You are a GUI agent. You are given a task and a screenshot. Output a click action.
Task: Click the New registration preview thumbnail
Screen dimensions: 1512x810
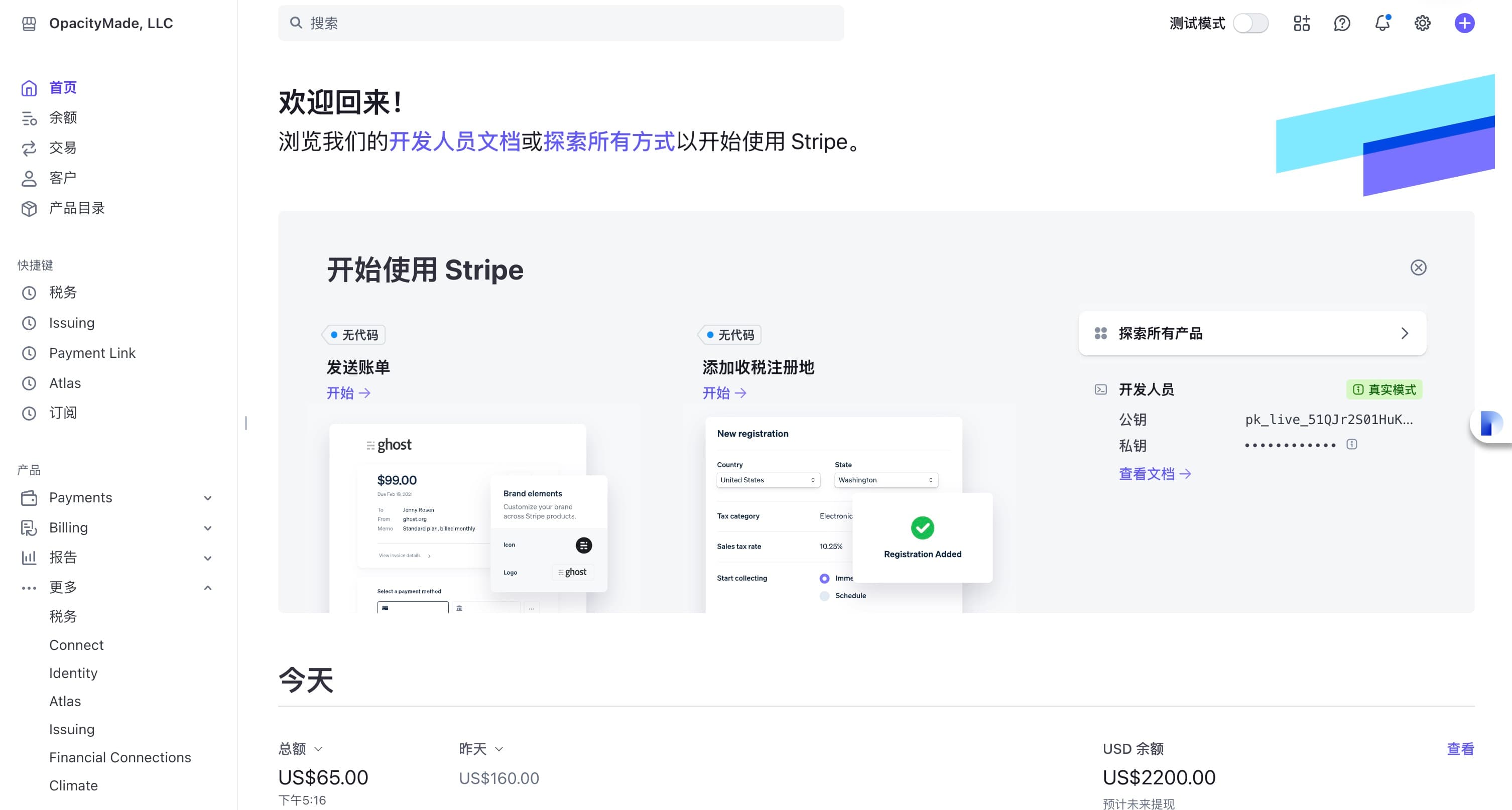848,515
